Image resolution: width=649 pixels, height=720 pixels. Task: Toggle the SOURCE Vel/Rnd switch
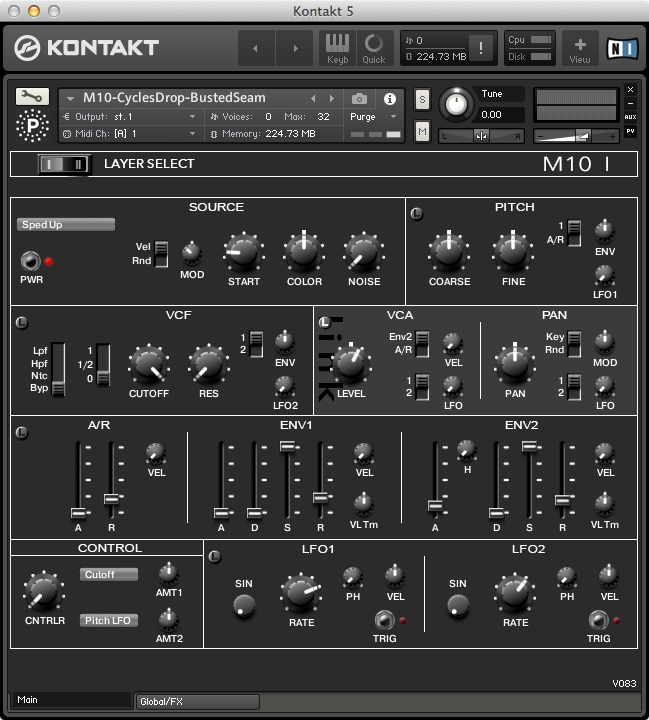(x=161, y=254)
